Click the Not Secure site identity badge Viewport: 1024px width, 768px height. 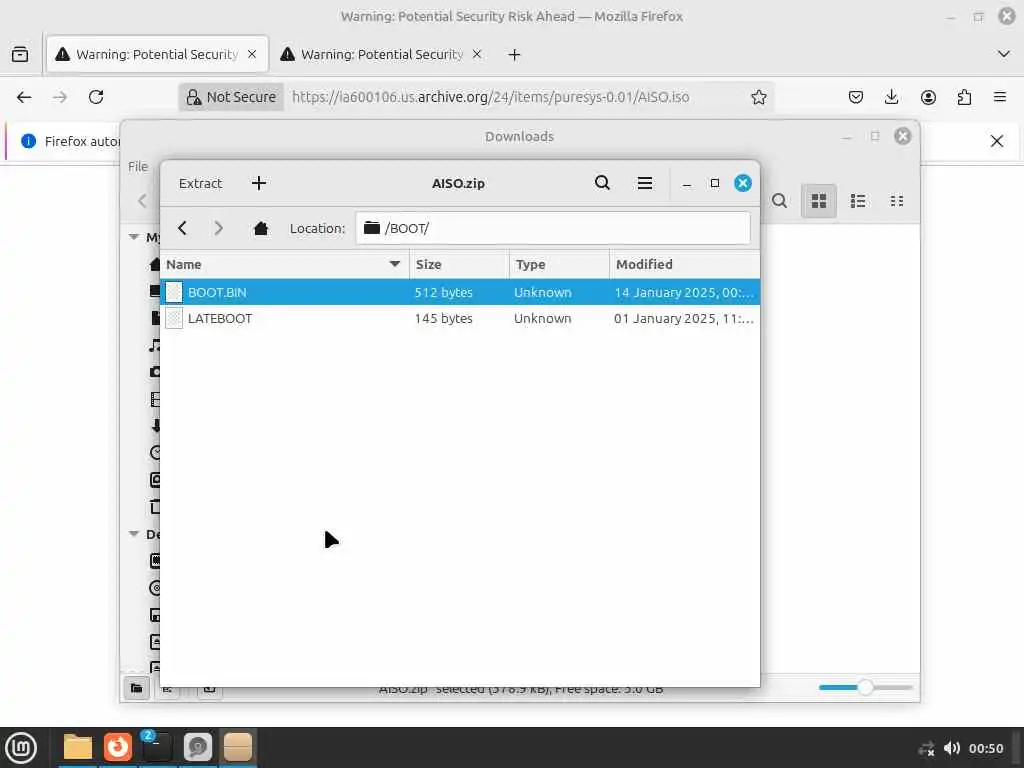(231, 97)
